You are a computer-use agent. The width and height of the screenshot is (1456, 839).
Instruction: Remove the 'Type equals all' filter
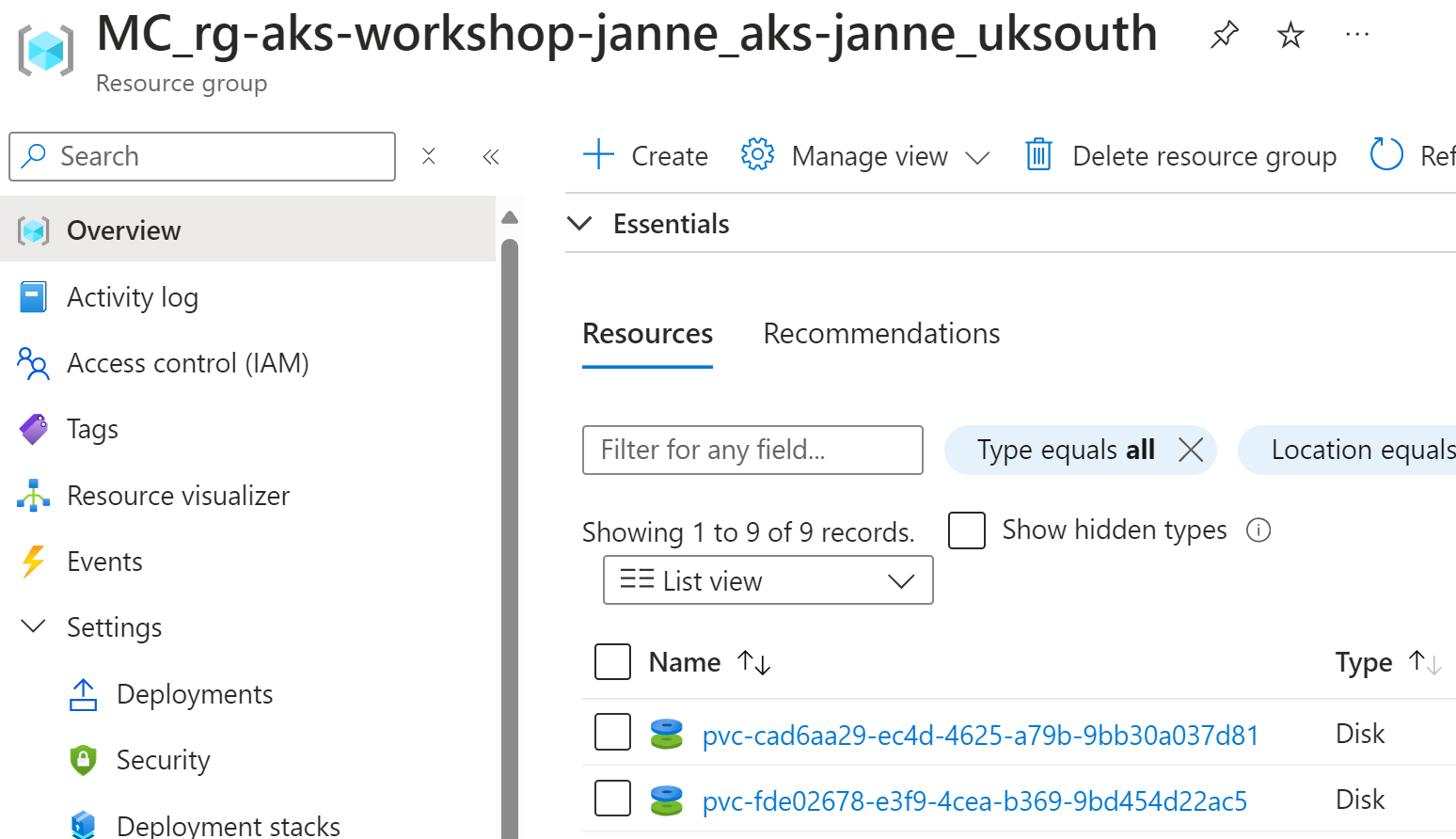1191,450
